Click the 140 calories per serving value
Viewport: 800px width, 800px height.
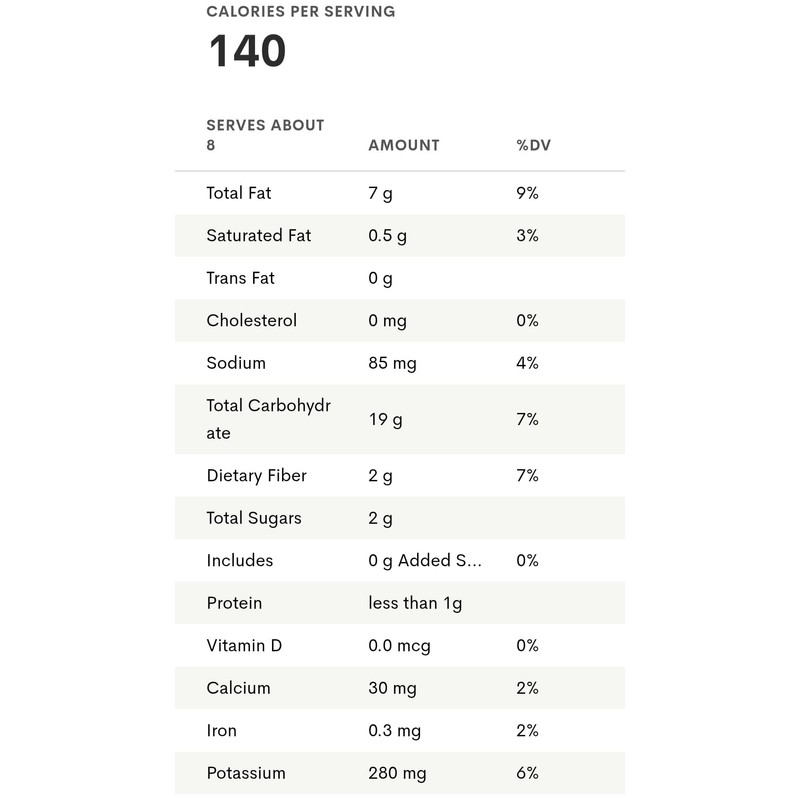(x=247, y=53)
